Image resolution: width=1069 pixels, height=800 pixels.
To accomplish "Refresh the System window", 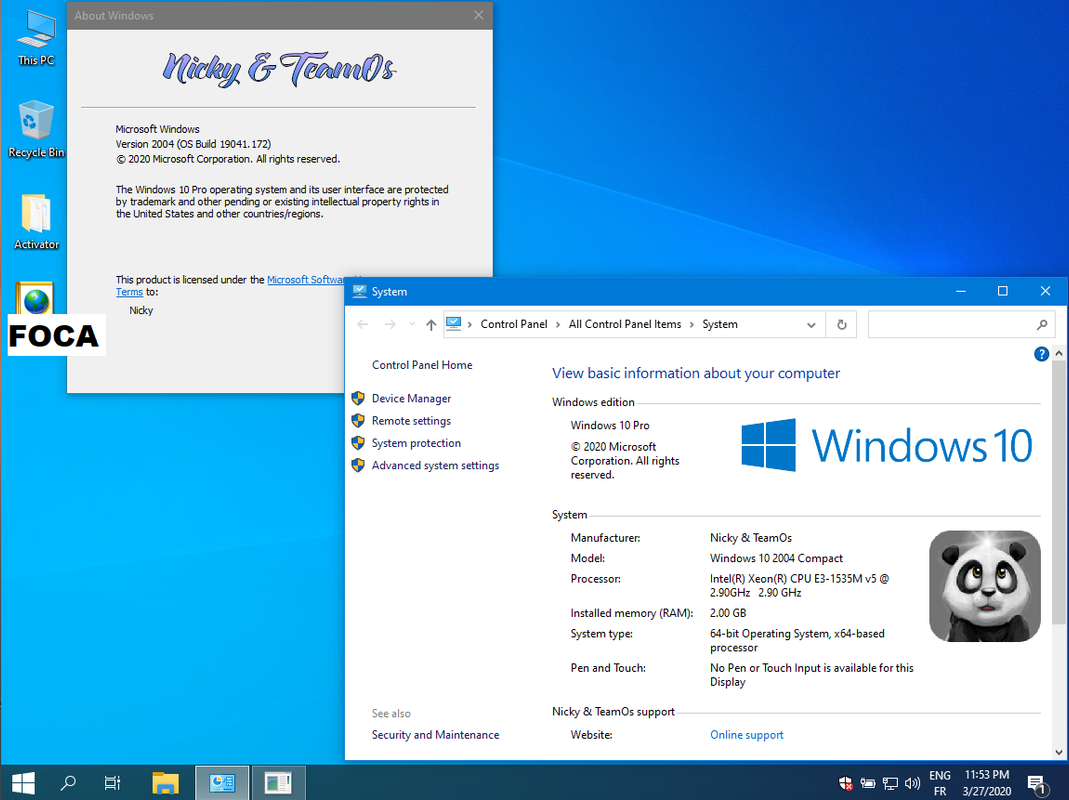I will pos(841,325).
